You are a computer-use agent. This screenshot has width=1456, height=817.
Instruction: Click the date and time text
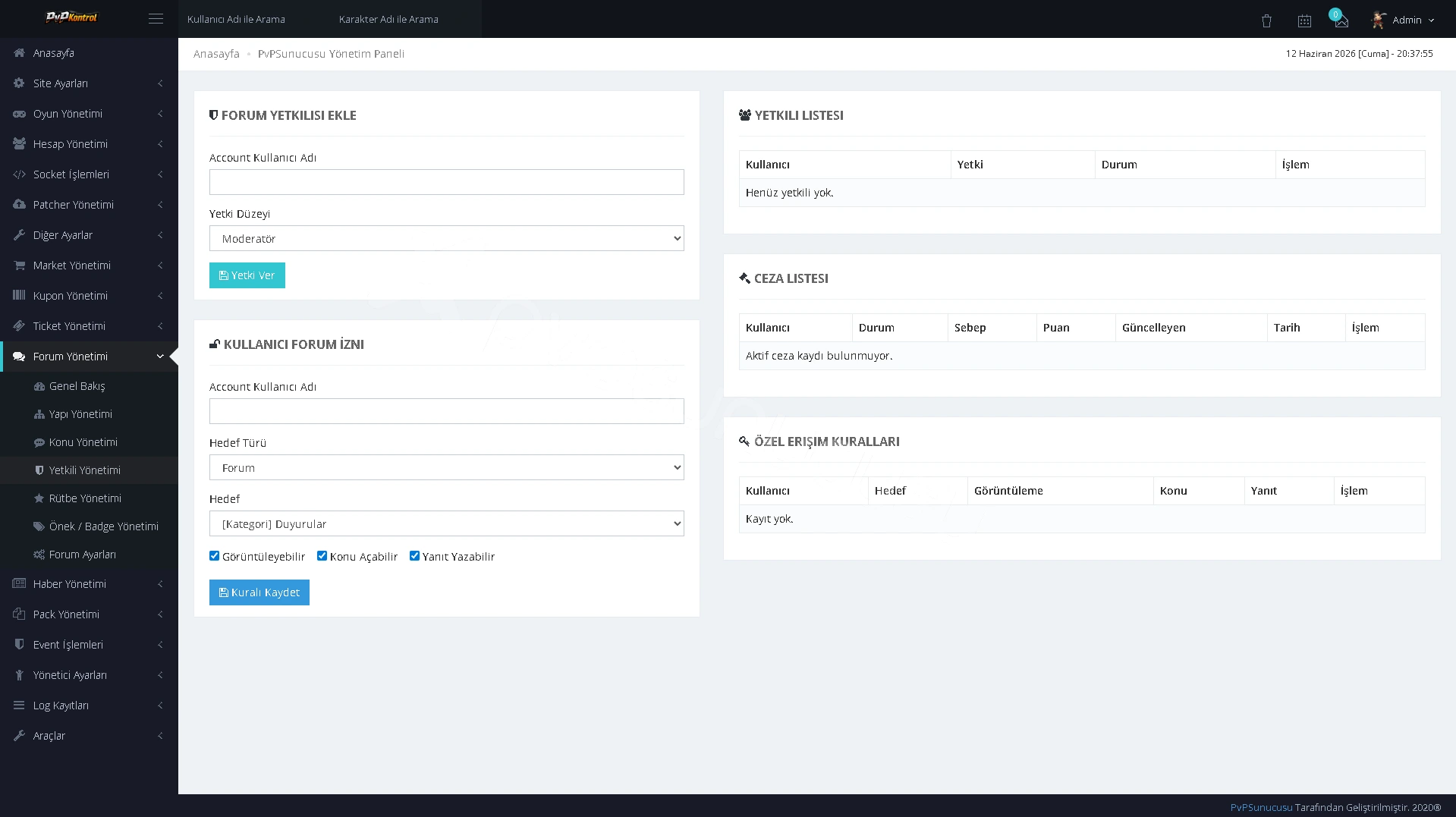(x=1359, y=54)
